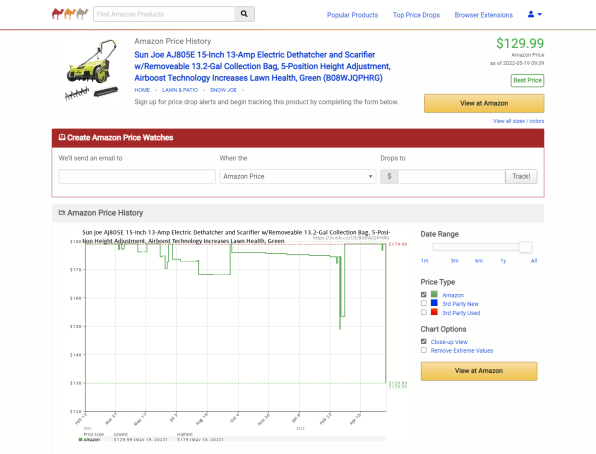Image resolution: width=596 pixels, height=454 pixels.
Task: Open SNOW JOE breadcrumb
Action: tap(223, 90)
